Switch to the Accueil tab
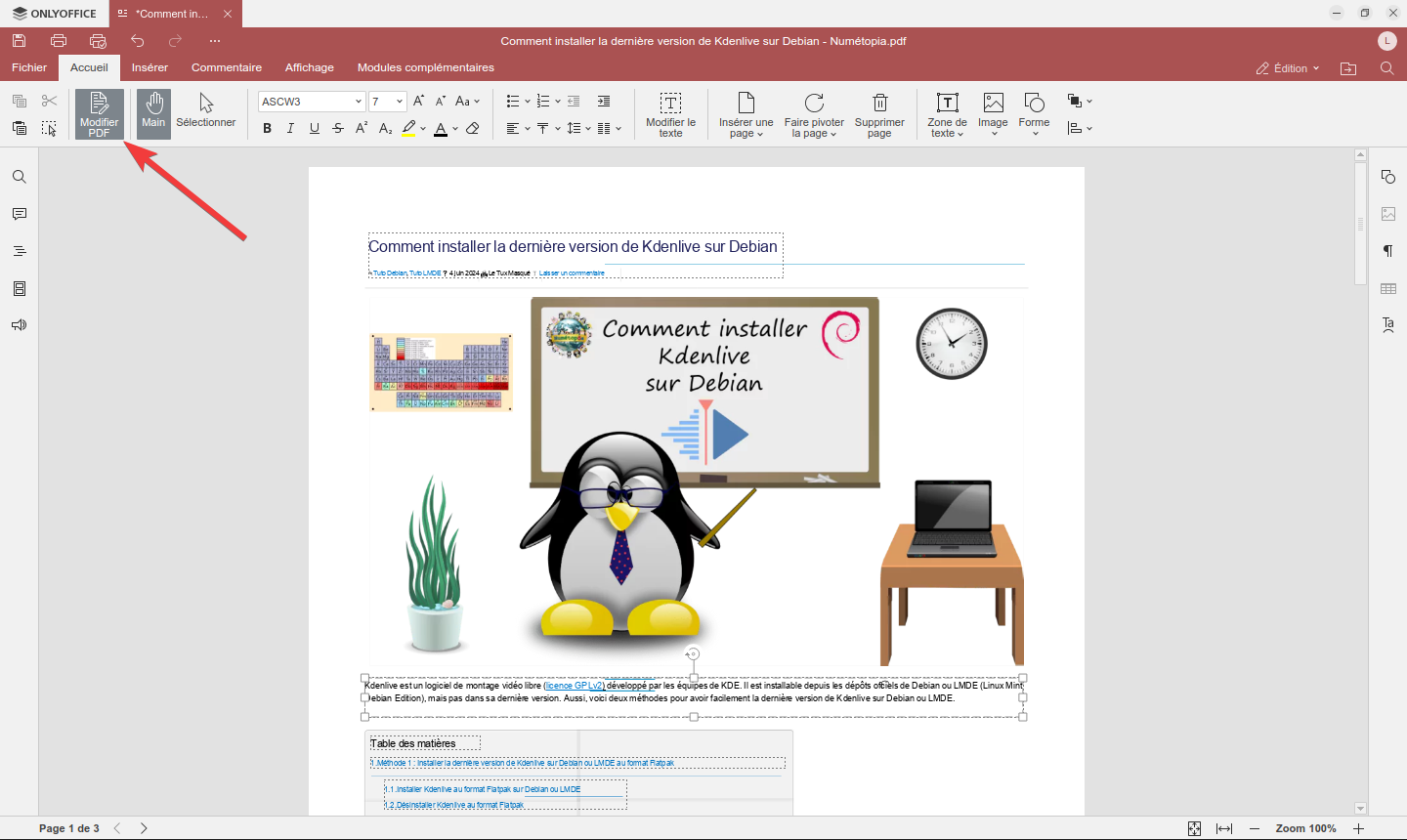The image size is (1407, 840). [x=89, y=67]
